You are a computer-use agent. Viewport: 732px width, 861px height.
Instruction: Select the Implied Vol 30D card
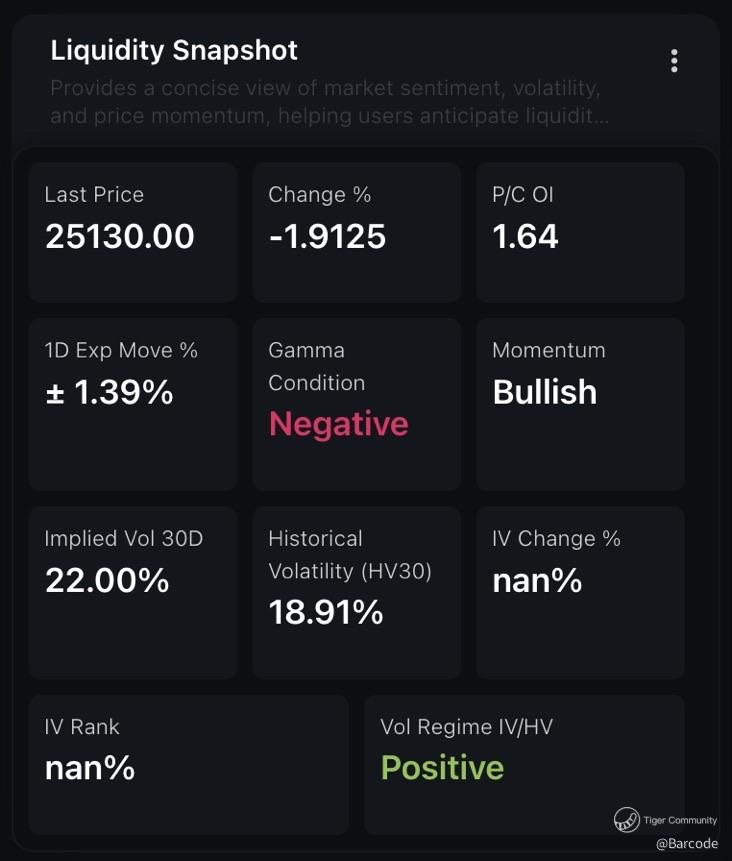point(132,592)
